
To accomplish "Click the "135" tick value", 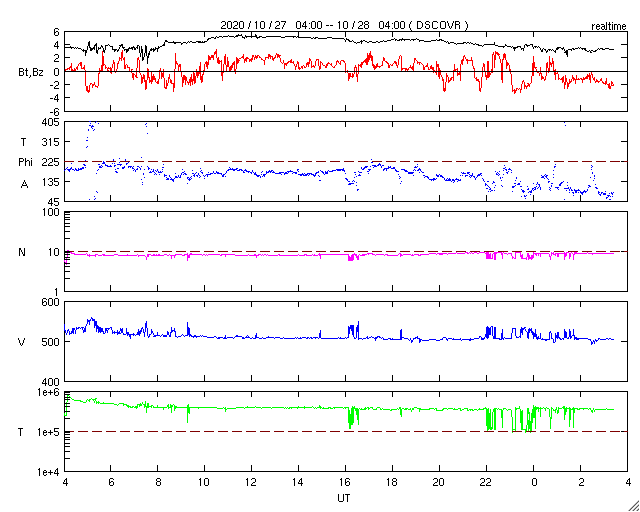I will coord(52,182).
